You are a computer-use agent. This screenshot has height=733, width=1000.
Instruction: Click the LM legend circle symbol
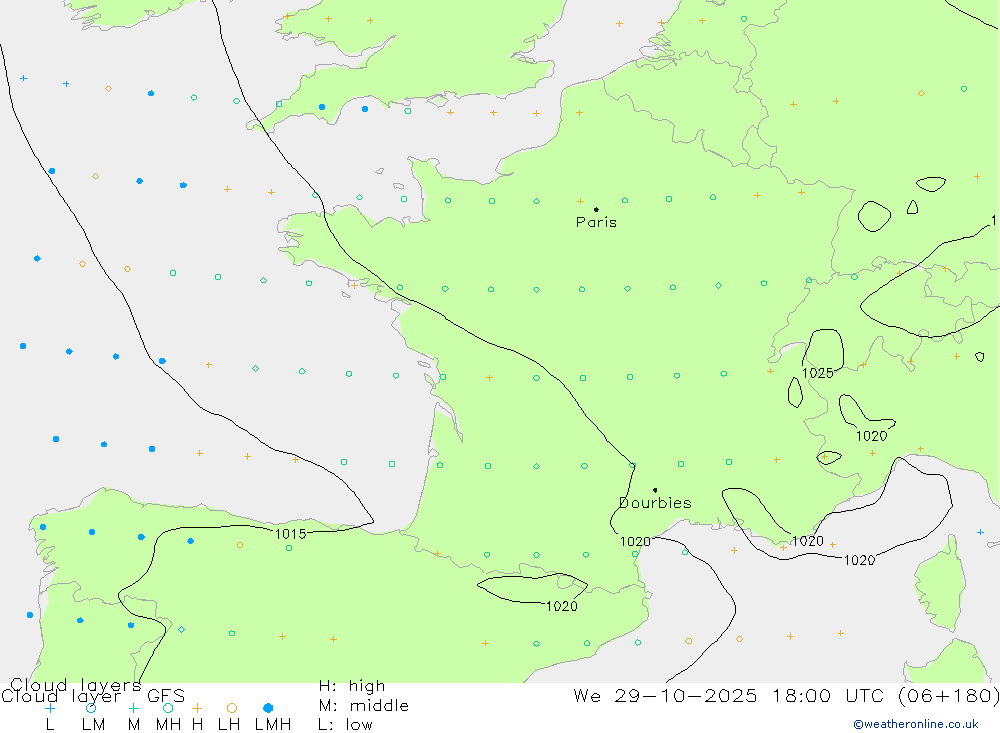click(91, 708)
